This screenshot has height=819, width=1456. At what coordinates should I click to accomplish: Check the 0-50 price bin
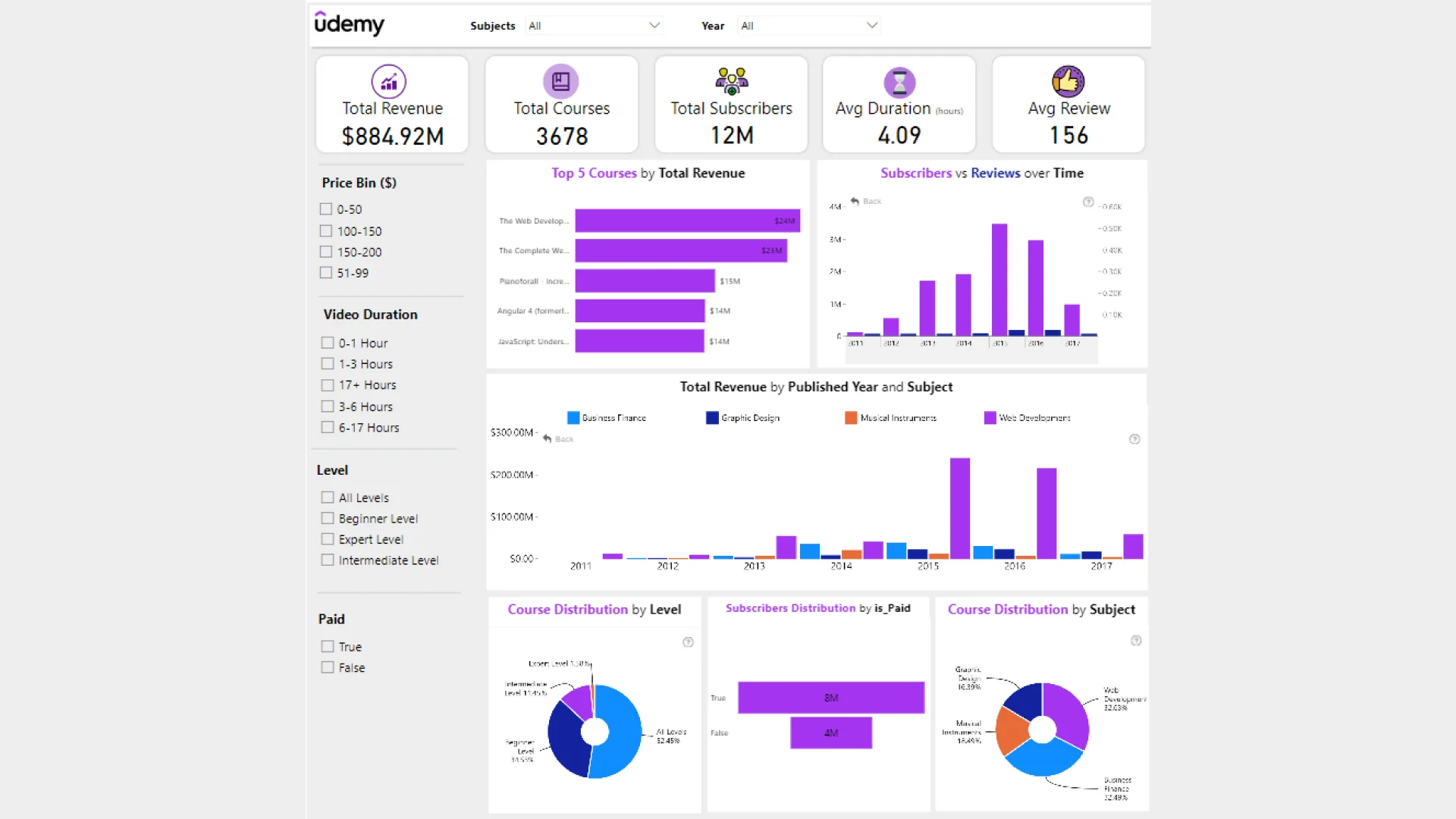(x=326, y=209)
